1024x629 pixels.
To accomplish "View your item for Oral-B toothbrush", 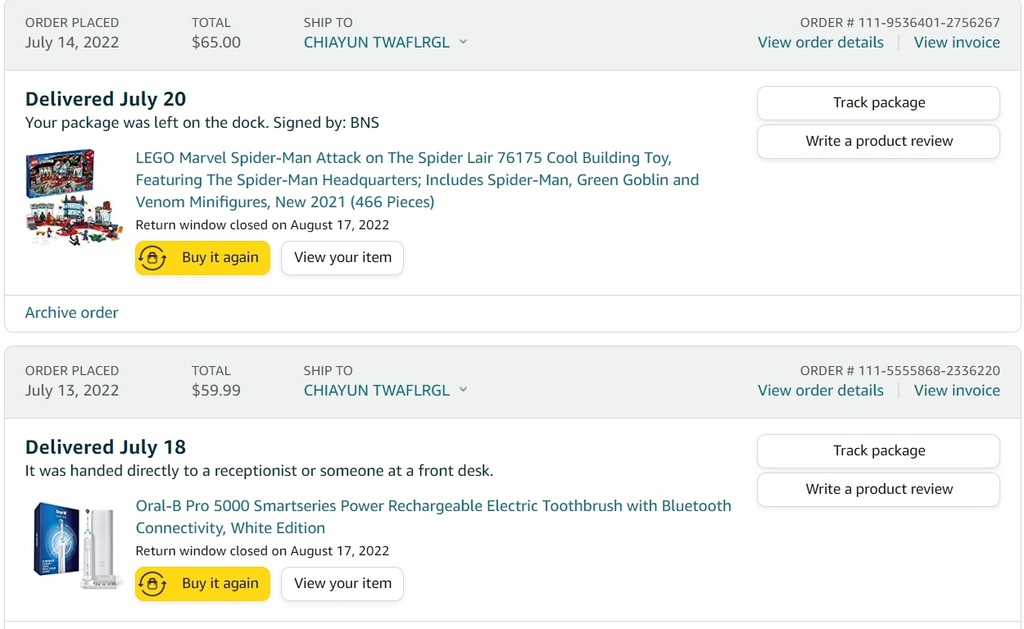I will [x=342, y=583].
